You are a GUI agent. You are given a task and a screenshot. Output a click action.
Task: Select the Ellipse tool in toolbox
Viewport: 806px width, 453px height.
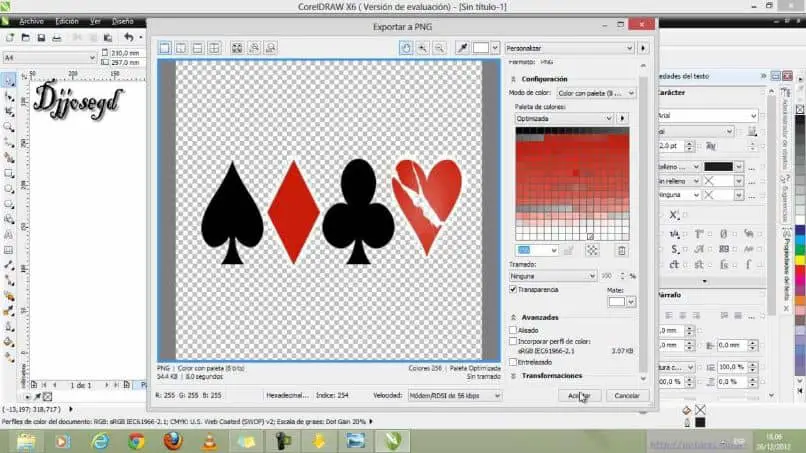coord(9,189)
